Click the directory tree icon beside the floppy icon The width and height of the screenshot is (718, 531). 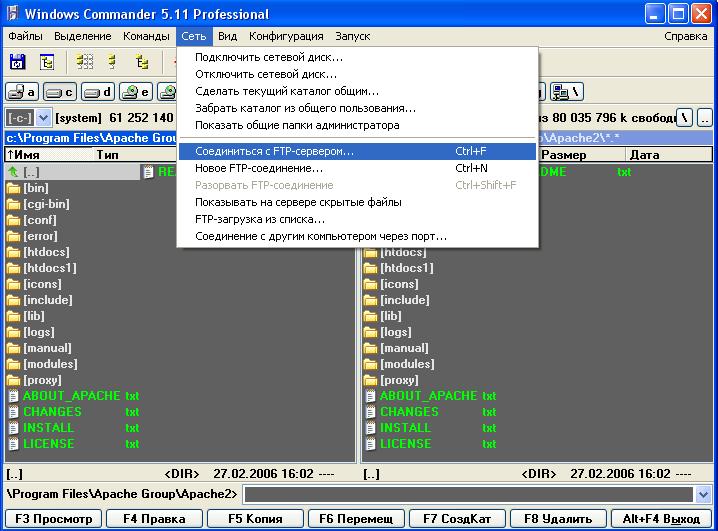click(x=47, y=62)
